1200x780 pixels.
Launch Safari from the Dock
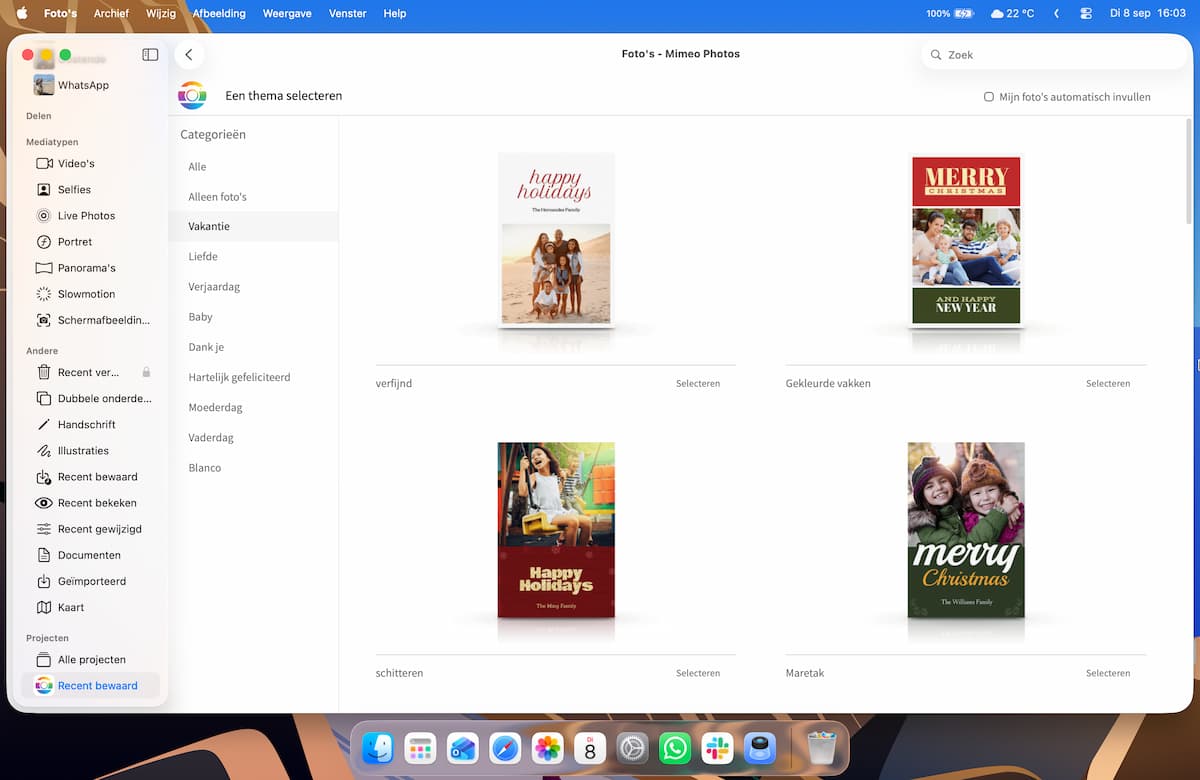tap(505, 748)
